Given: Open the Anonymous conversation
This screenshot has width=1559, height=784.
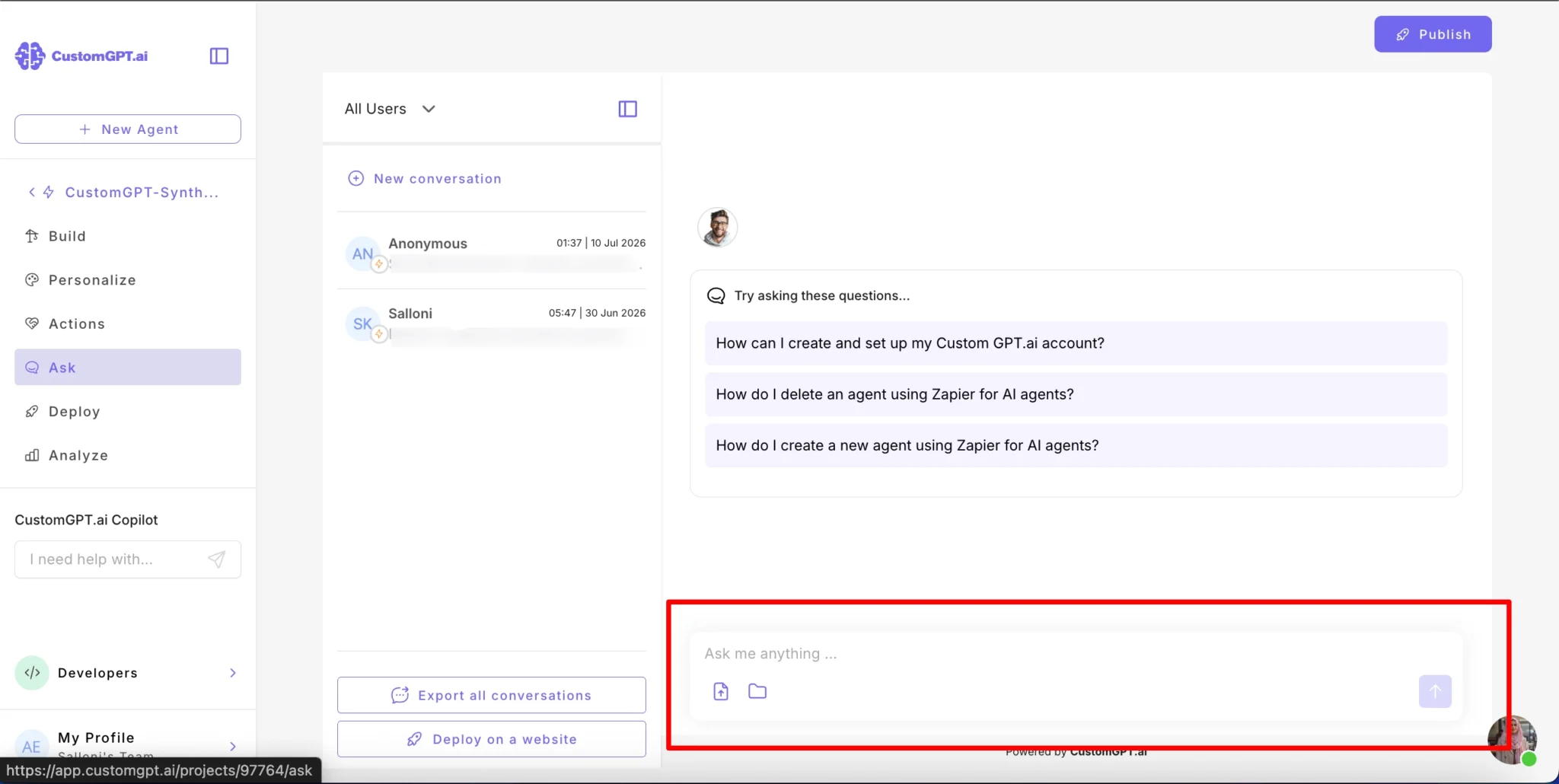Looking at the screenshot, I should point(492,253).
